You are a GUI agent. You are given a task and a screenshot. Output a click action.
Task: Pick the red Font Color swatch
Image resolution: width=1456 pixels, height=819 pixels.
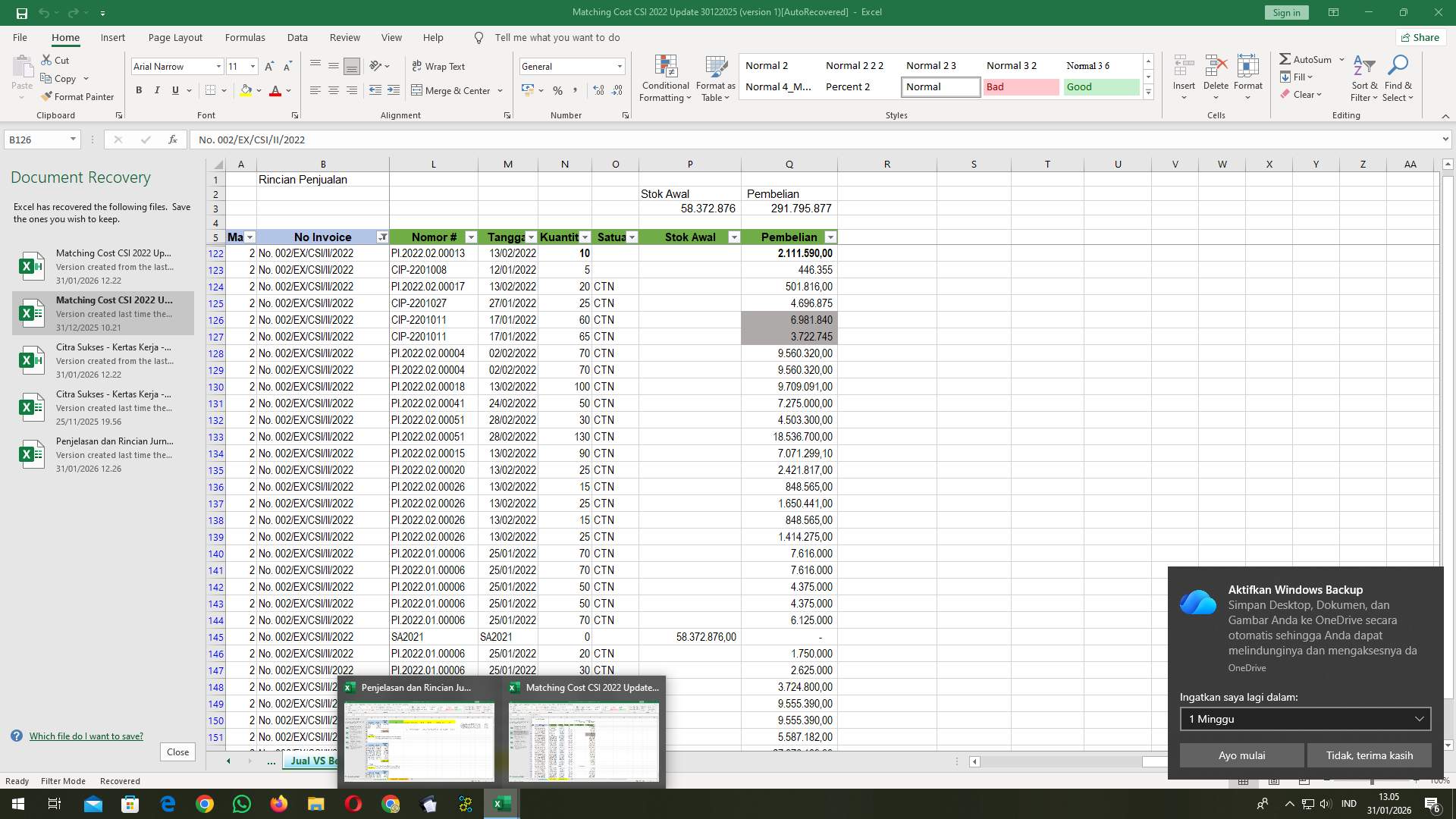click(276, 90)
